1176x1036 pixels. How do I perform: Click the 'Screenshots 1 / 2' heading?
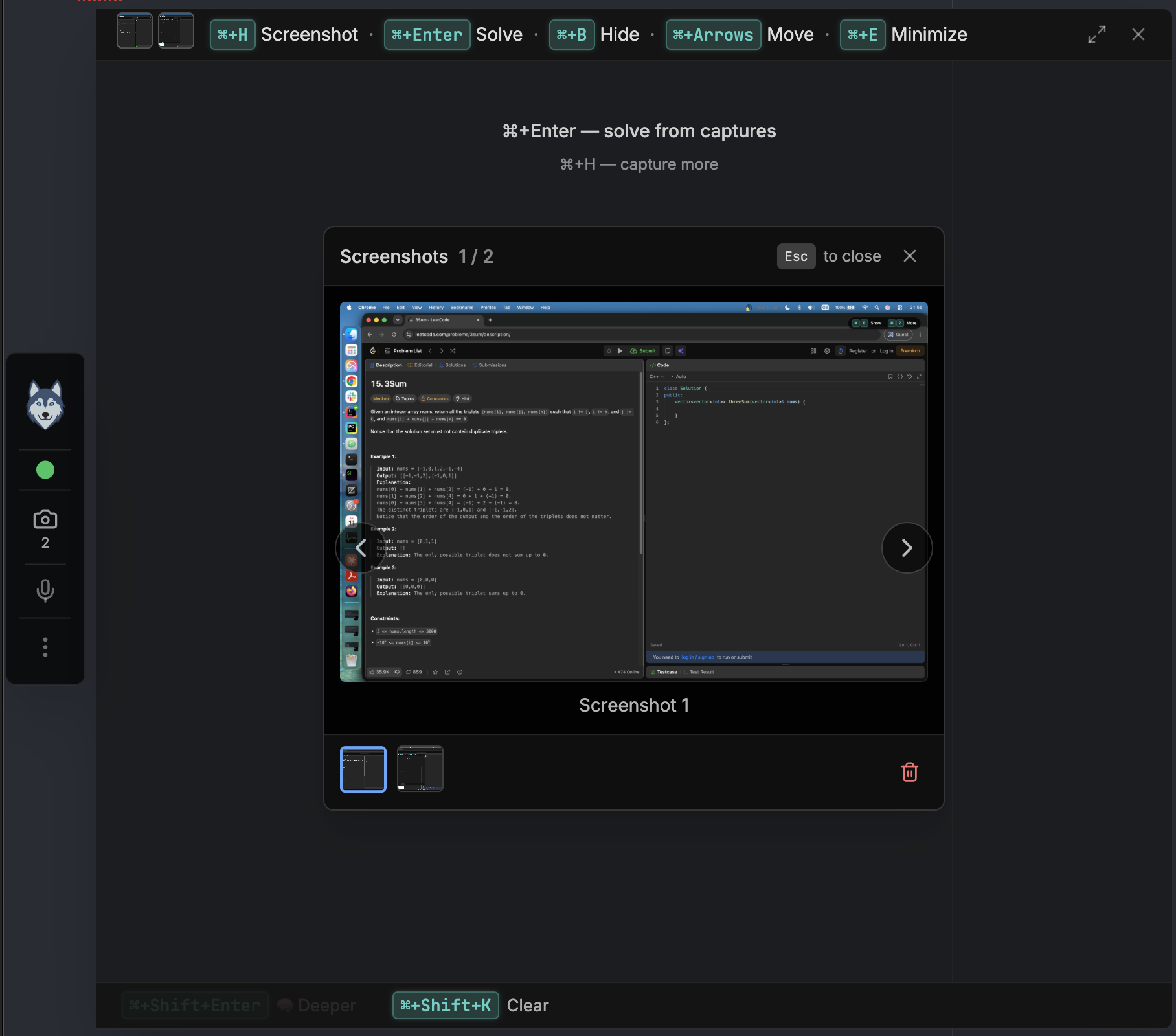pyautogui.click(x=416, y=256)
